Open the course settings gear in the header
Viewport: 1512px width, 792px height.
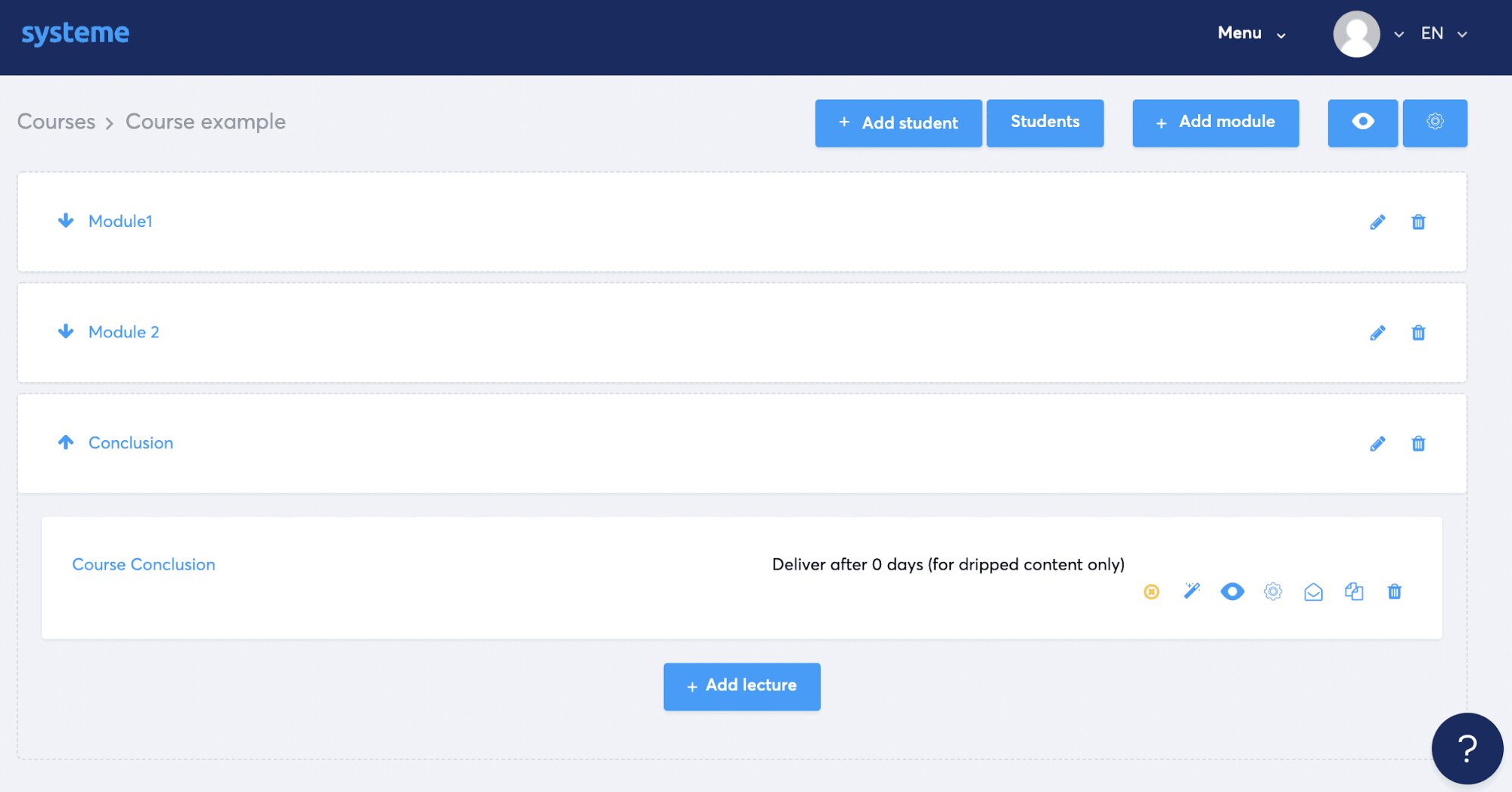1435,122
